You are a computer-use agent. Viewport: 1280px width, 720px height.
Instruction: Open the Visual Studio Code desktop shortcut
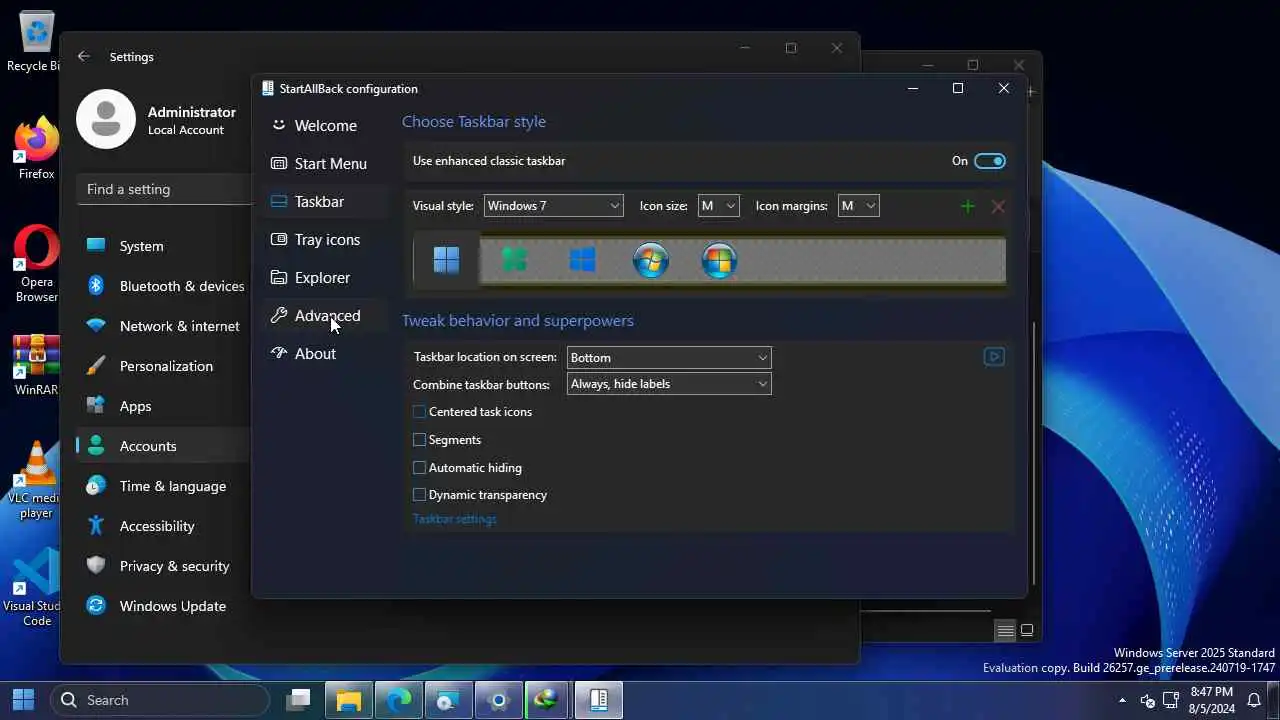tap(36, 588)
